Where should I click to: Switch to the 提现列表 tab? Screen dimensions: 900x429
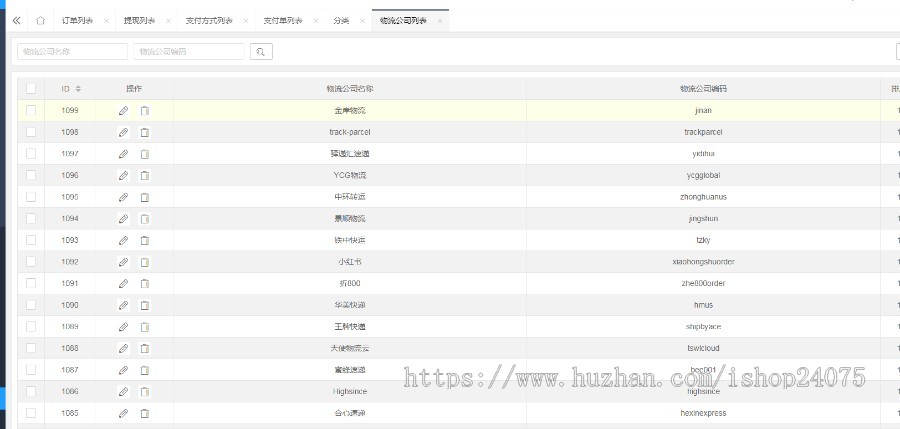tap(139, 21)
